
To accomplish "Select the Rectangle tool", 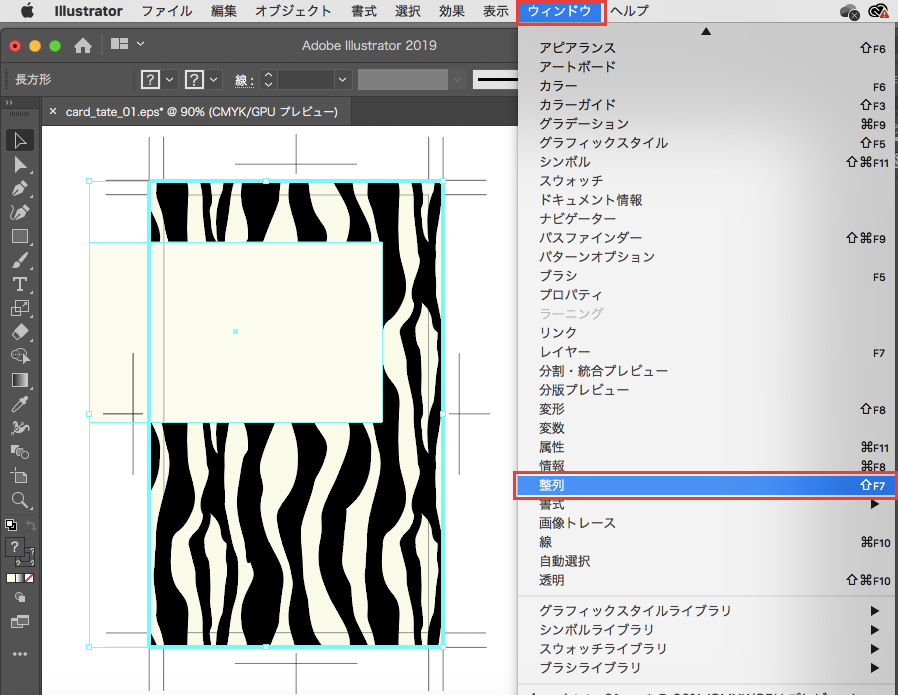I will tap(19, 237).
